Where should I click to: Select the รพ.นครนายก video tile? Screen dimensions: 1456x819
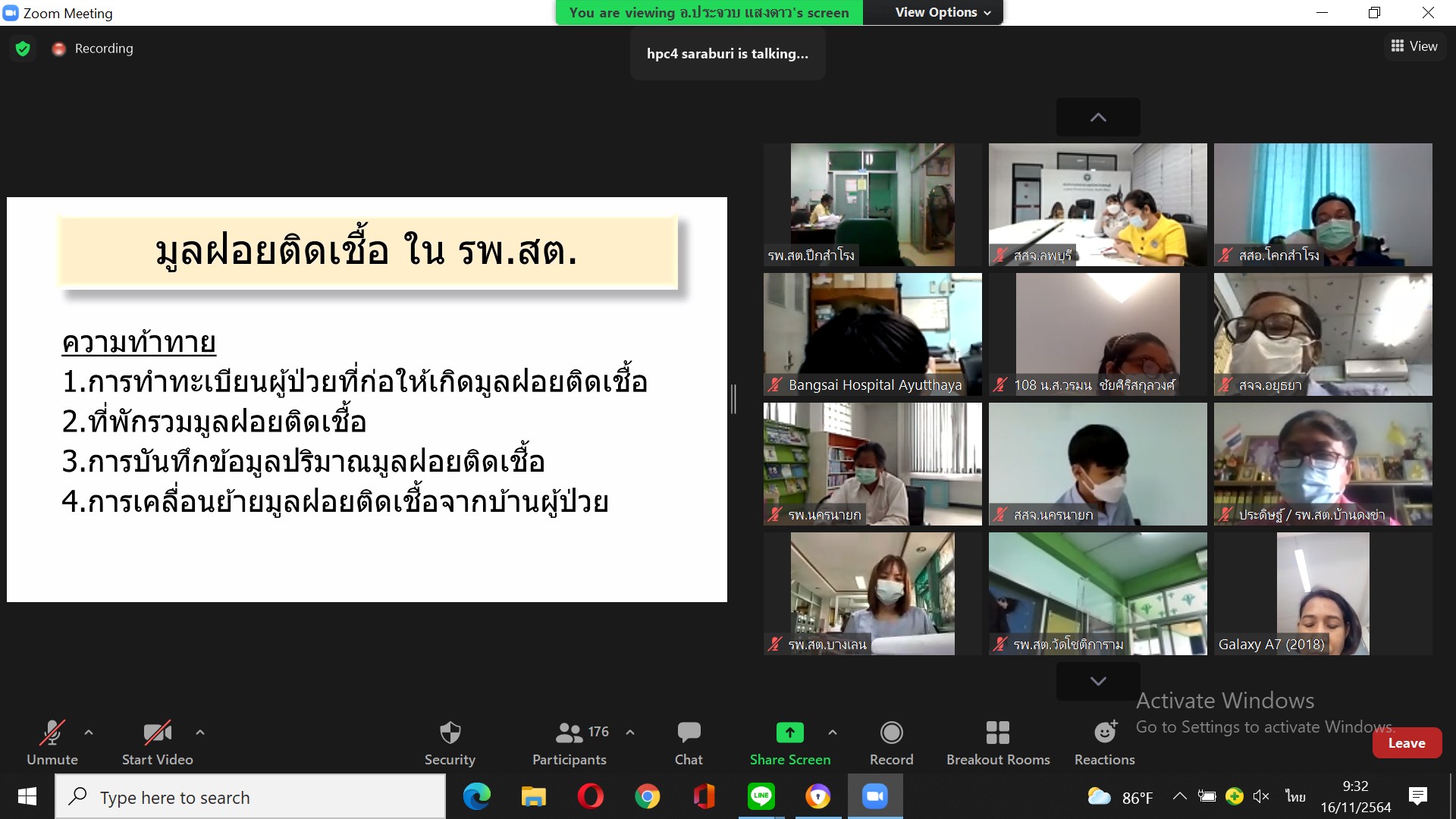(x=873, y=464)
